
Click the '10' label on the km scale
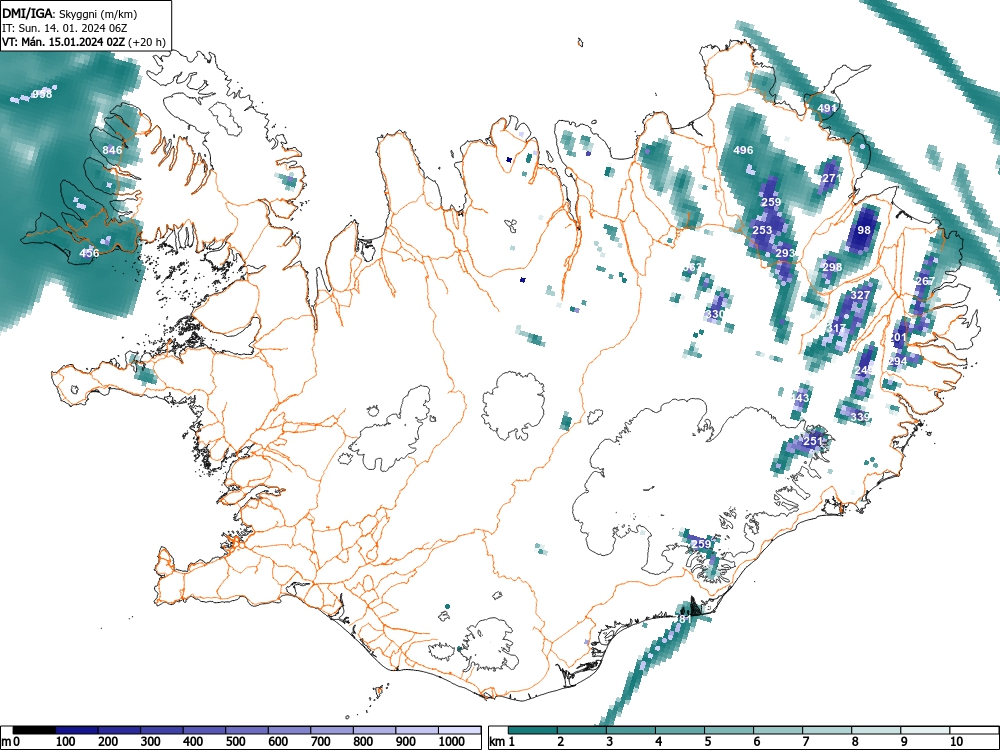(x=955, y=742)
